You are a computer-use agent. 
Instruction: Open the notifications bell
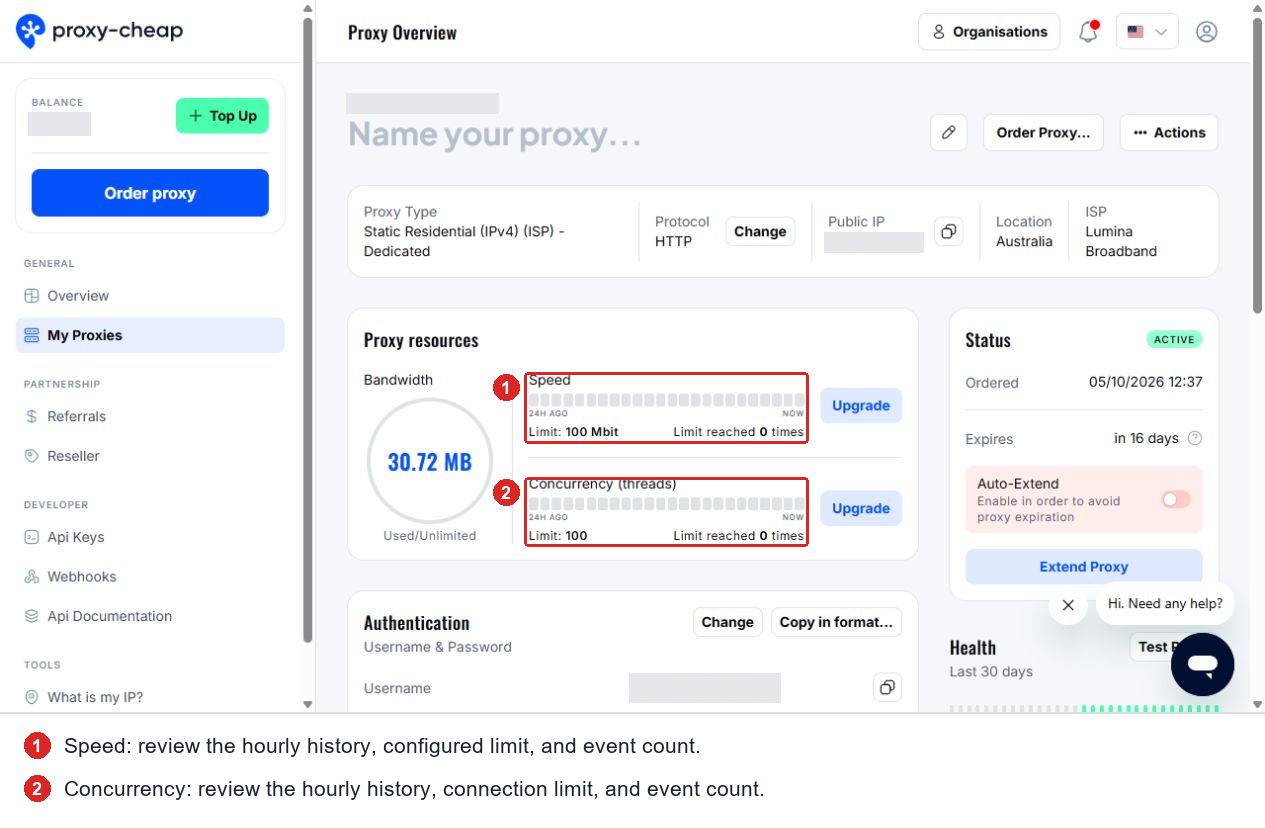point(1088,32)
